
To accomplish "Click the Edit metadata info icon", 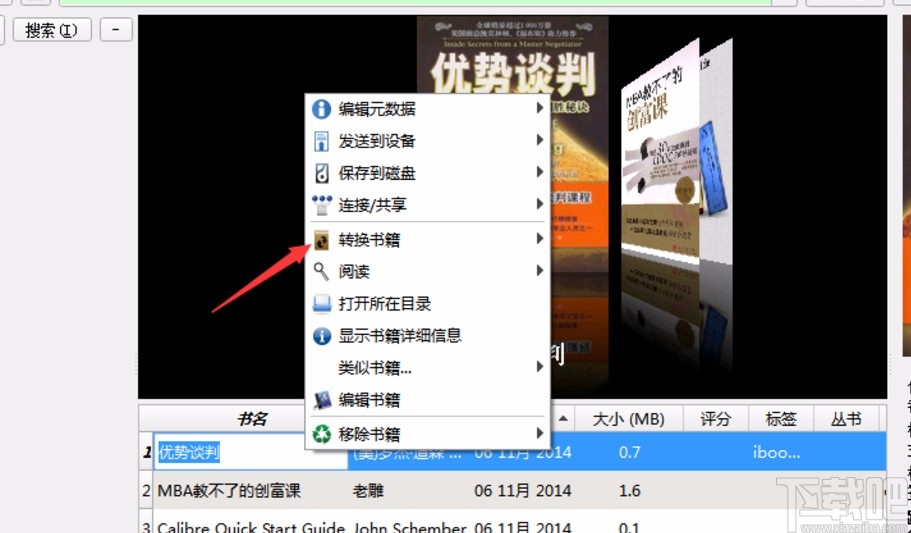I will (x=321, y=109).
